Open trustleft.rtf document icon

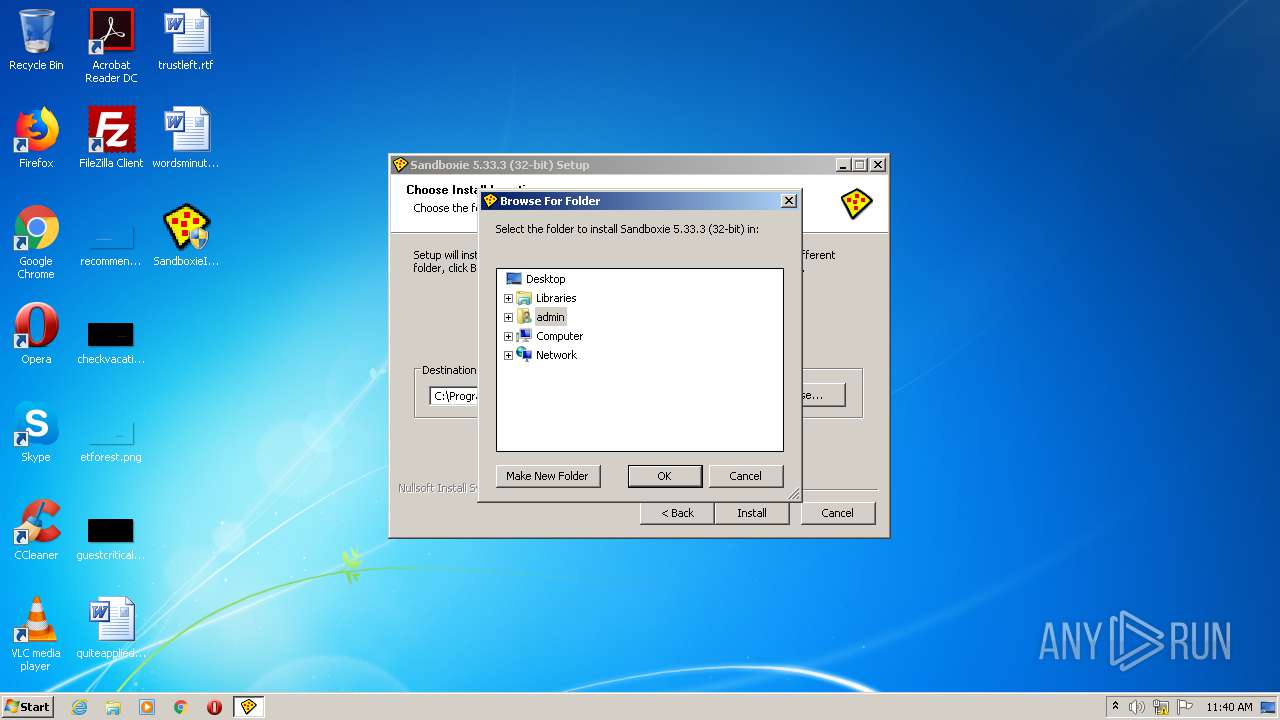click(x=186, y=40)
